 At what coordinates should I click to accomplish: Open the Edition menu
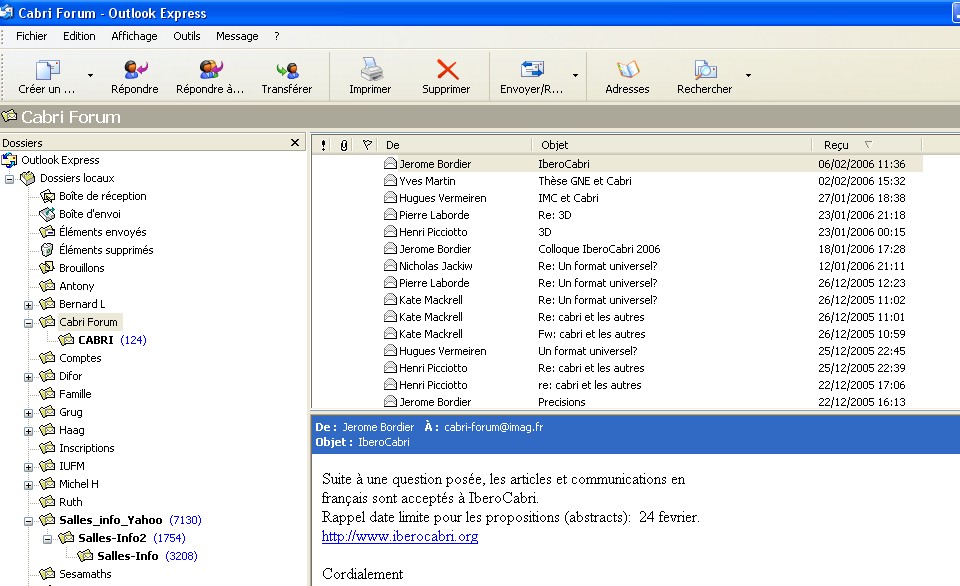point(79,36)
